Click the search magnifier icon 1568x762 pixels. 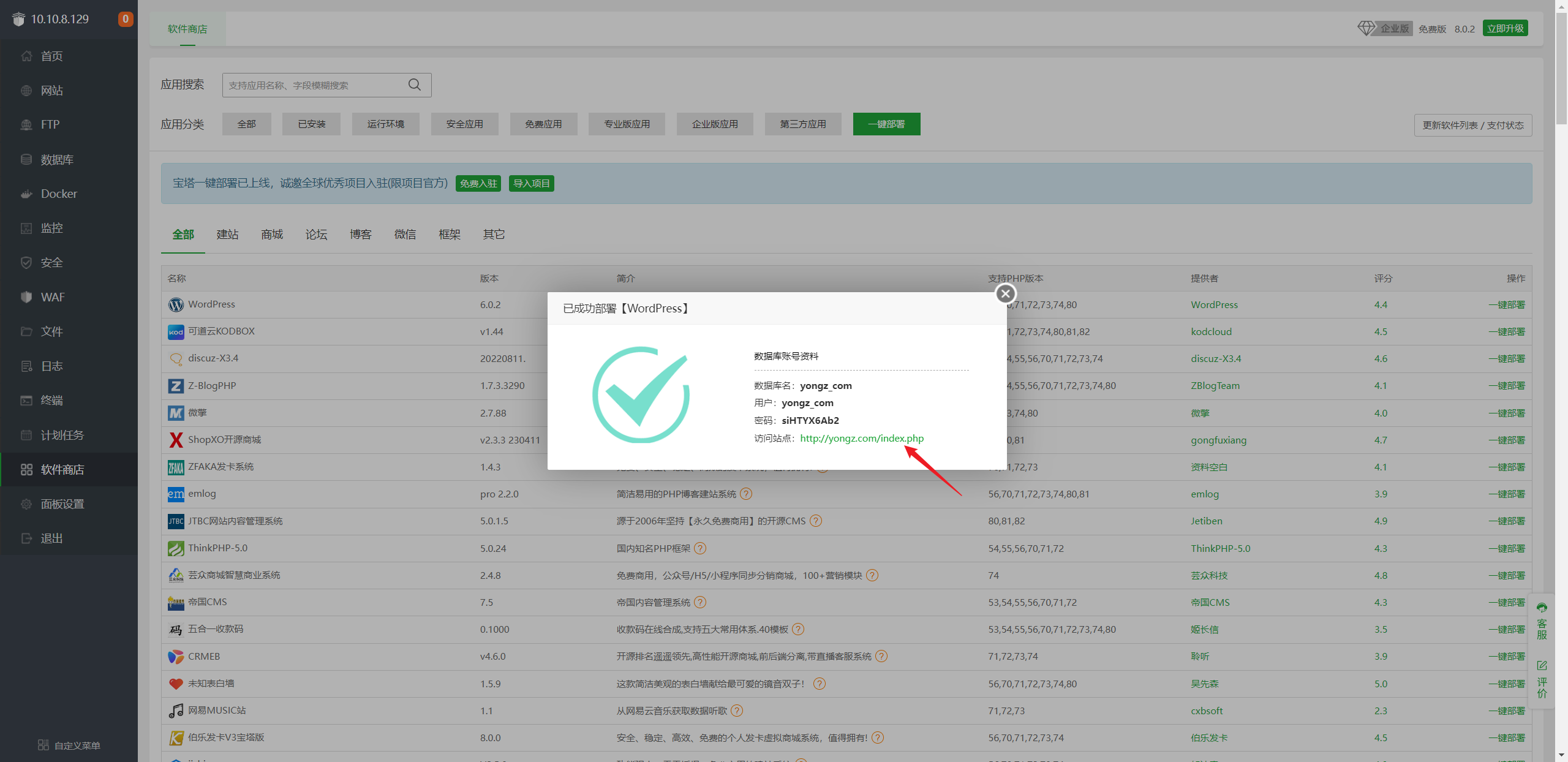(415, 85)
